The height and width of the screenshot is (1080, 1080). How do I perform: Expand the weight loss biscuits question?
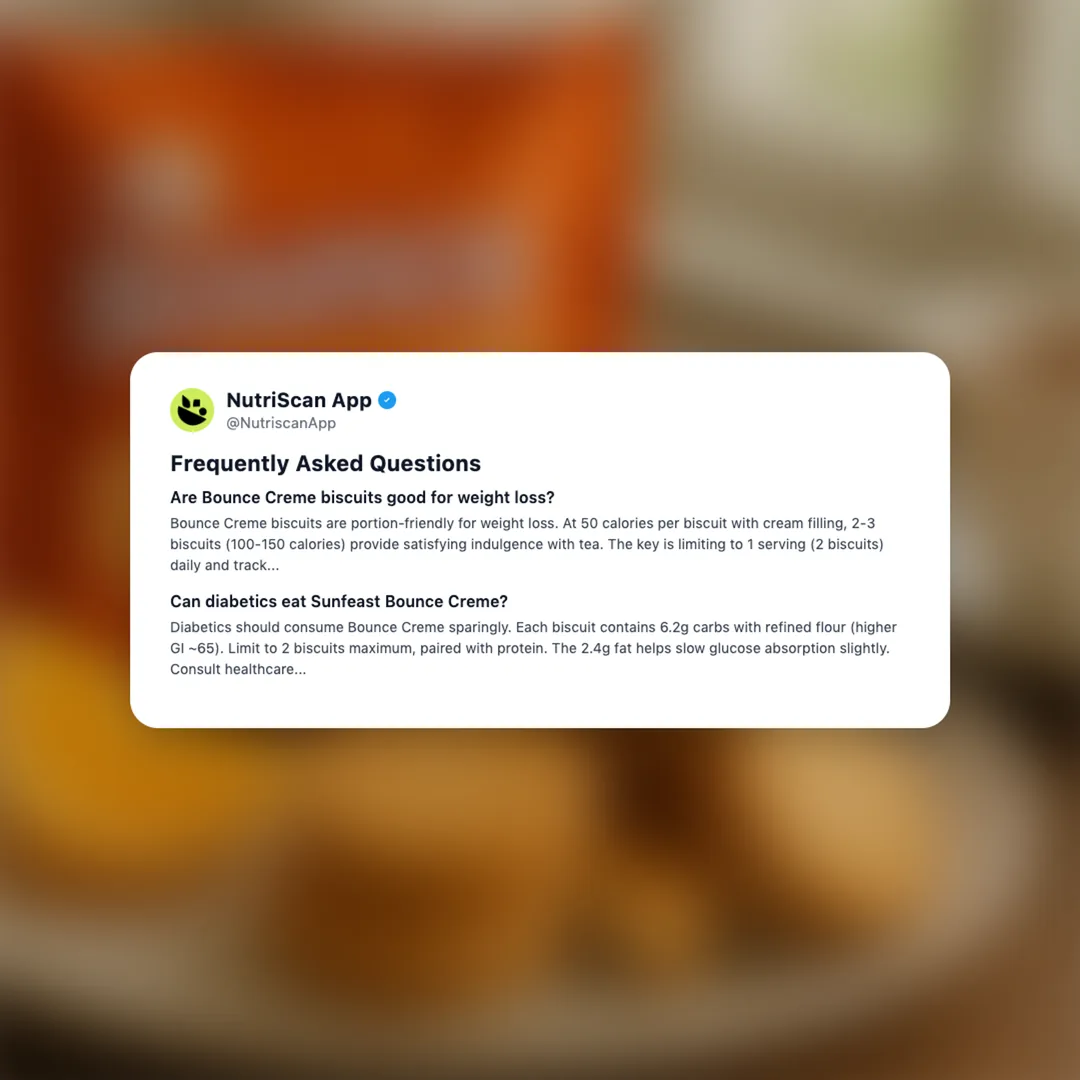(x=362, y=497)
